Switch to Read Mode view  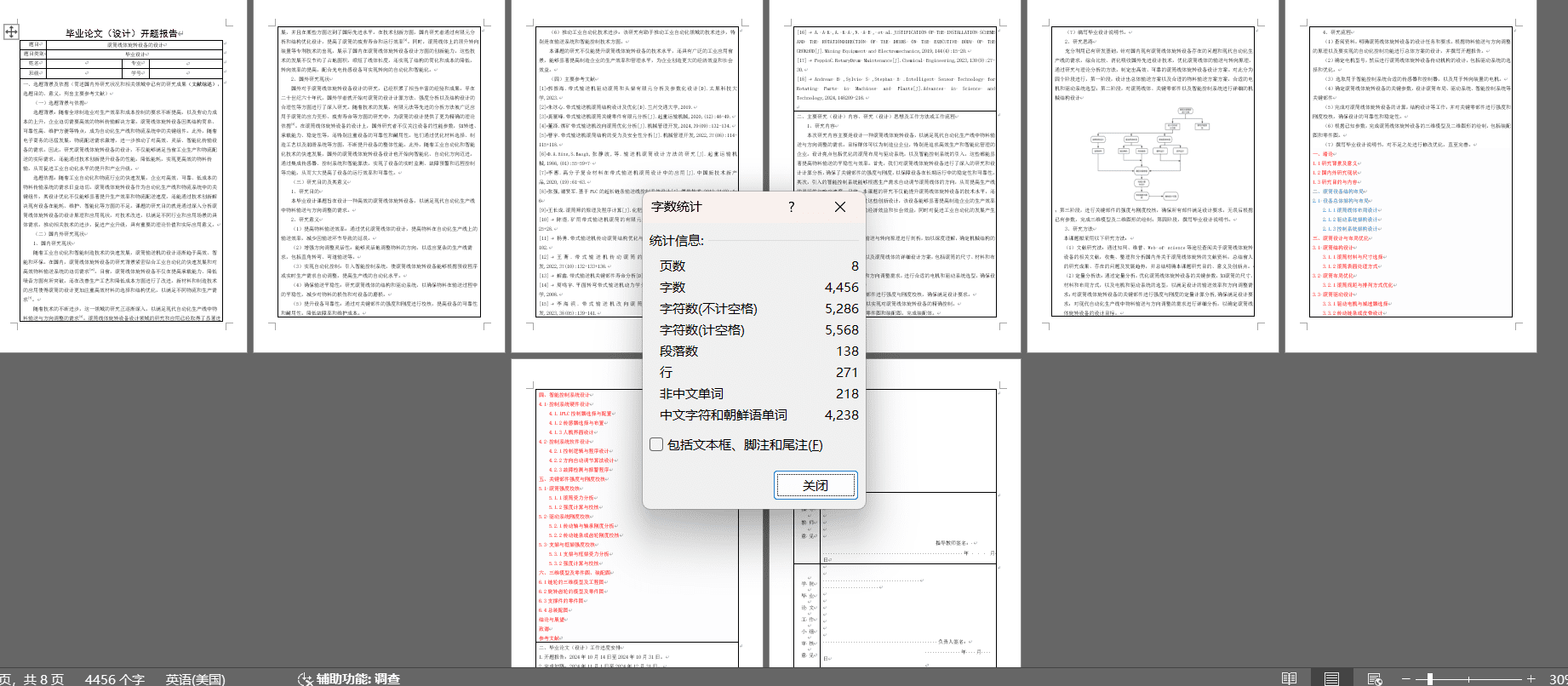[1289, 678]
